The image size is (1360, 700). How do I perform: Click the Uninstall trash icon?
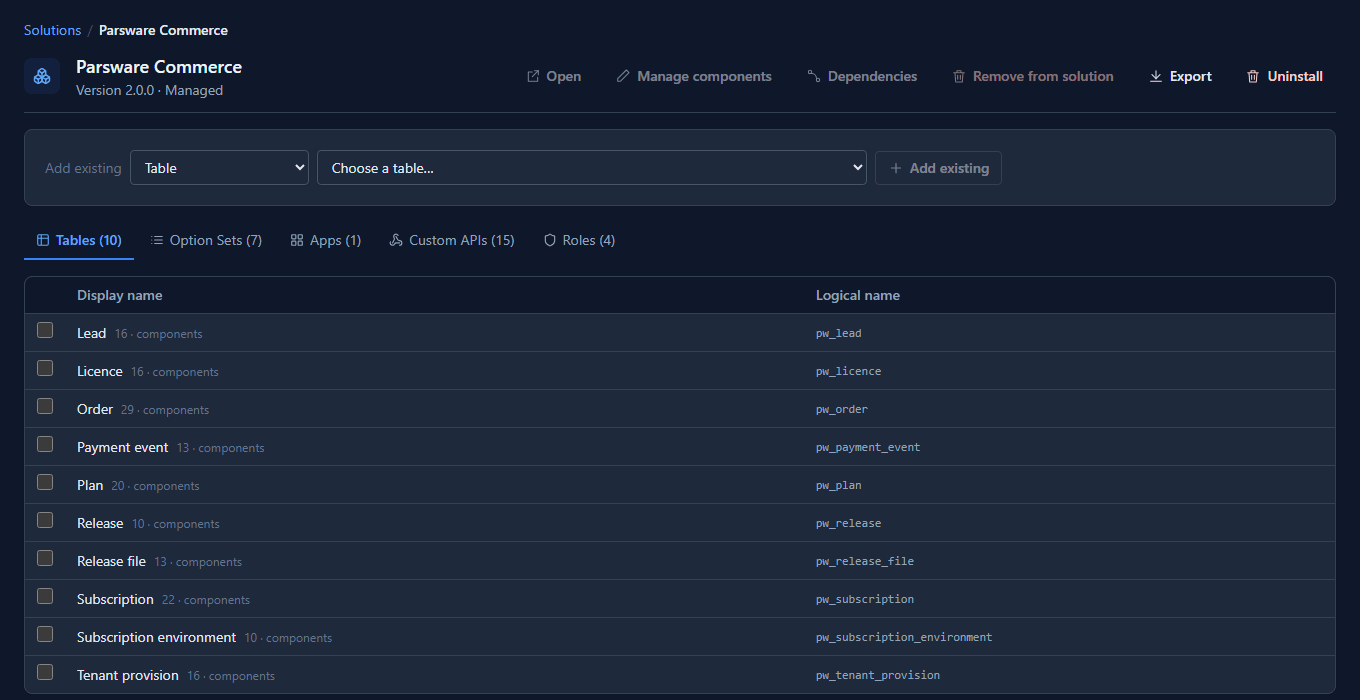pyautogui.click(x=1253, y=76)
